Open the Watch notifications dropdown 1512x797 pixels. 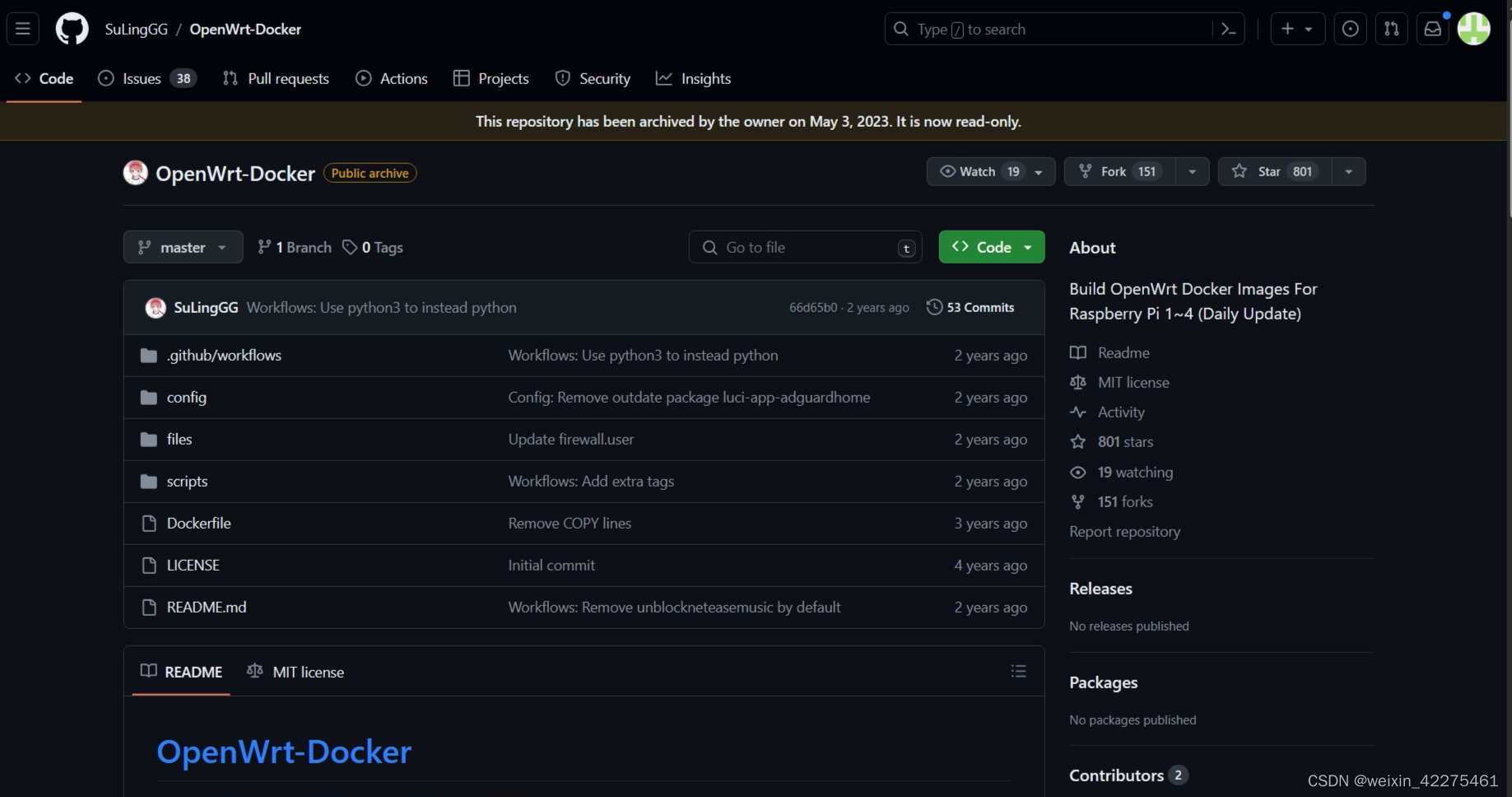[x=991, y=172]
